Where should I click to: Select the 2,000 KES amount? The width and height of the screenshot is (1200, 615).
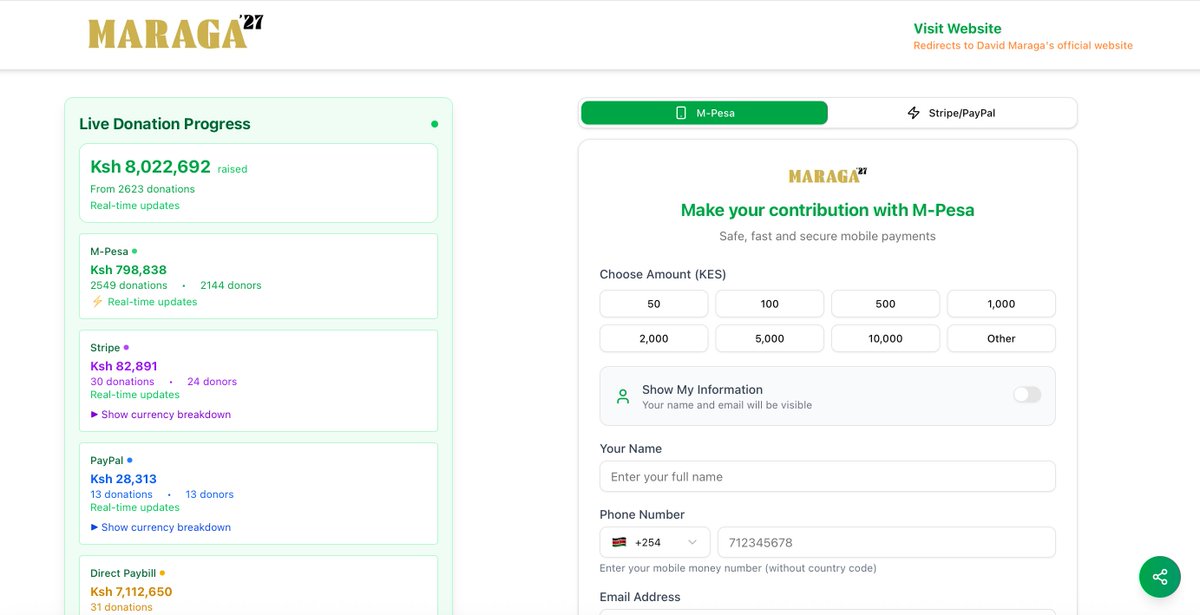tap(654, 338)
